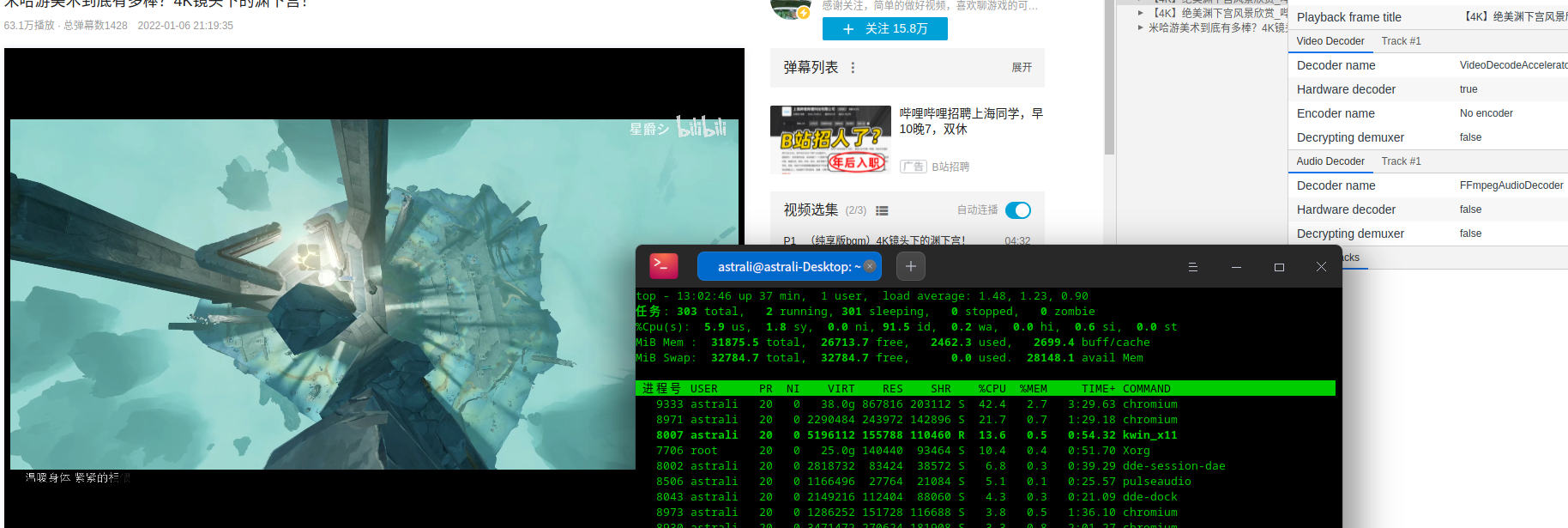
Task: Click the %CPU column header in top
Action: pos(992,389)
